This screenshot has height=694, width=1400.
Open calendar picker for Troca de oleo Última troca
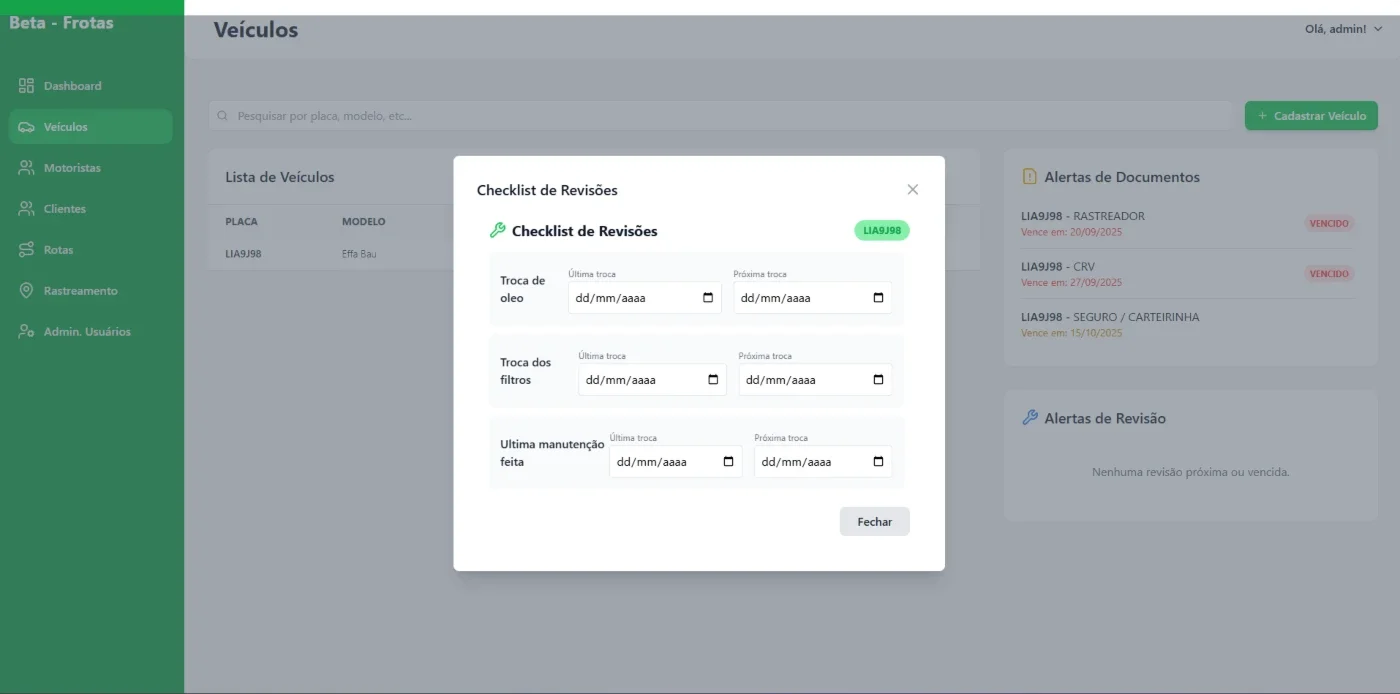[x=708, y=298]
